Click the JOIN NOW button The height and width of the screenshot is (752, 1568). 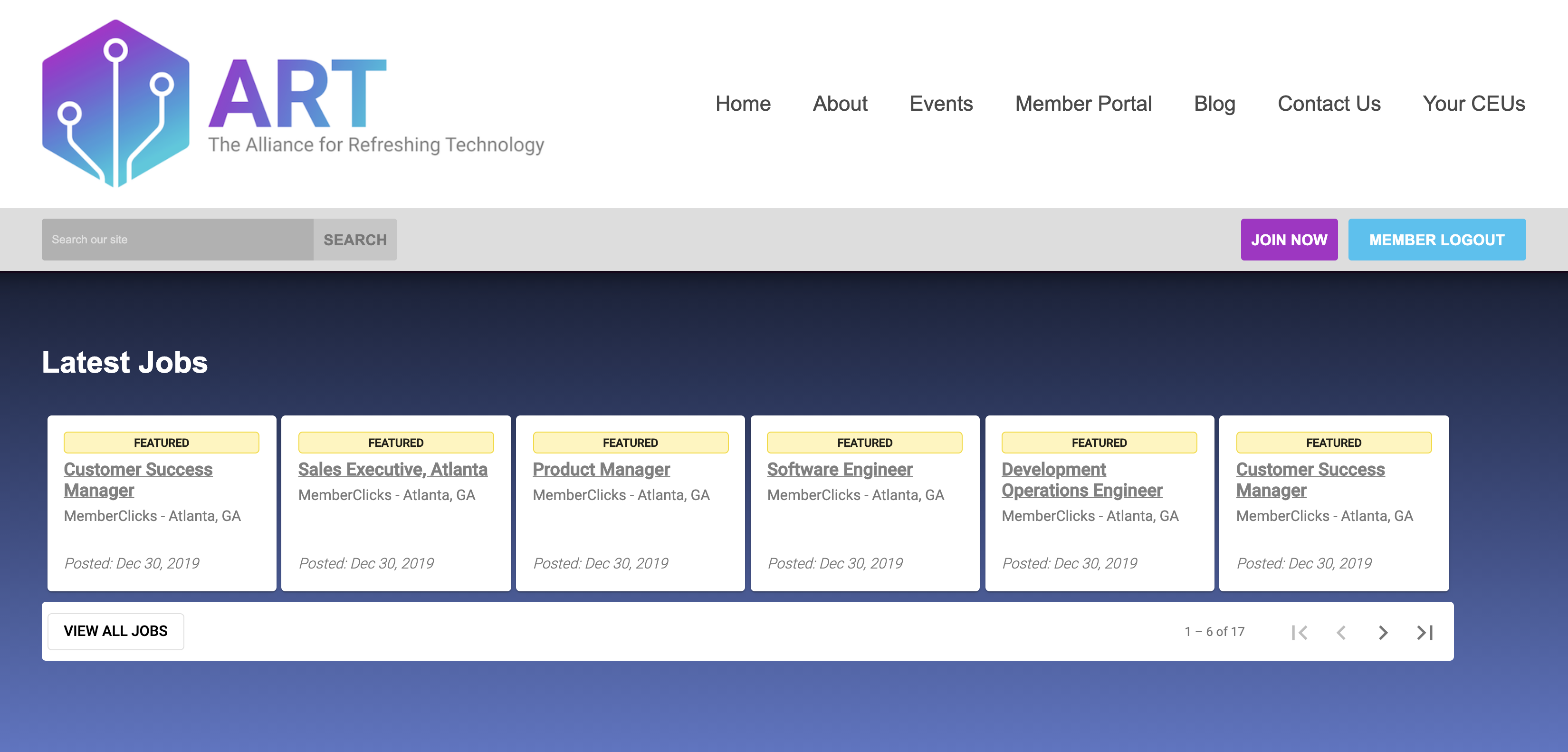[1289, 239]
